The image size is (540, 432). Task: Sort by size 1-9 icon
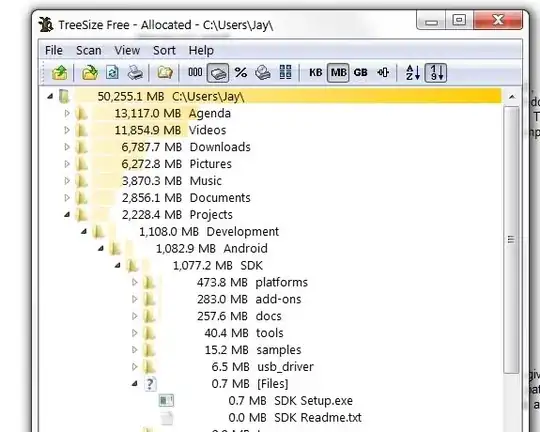(436, 73)
